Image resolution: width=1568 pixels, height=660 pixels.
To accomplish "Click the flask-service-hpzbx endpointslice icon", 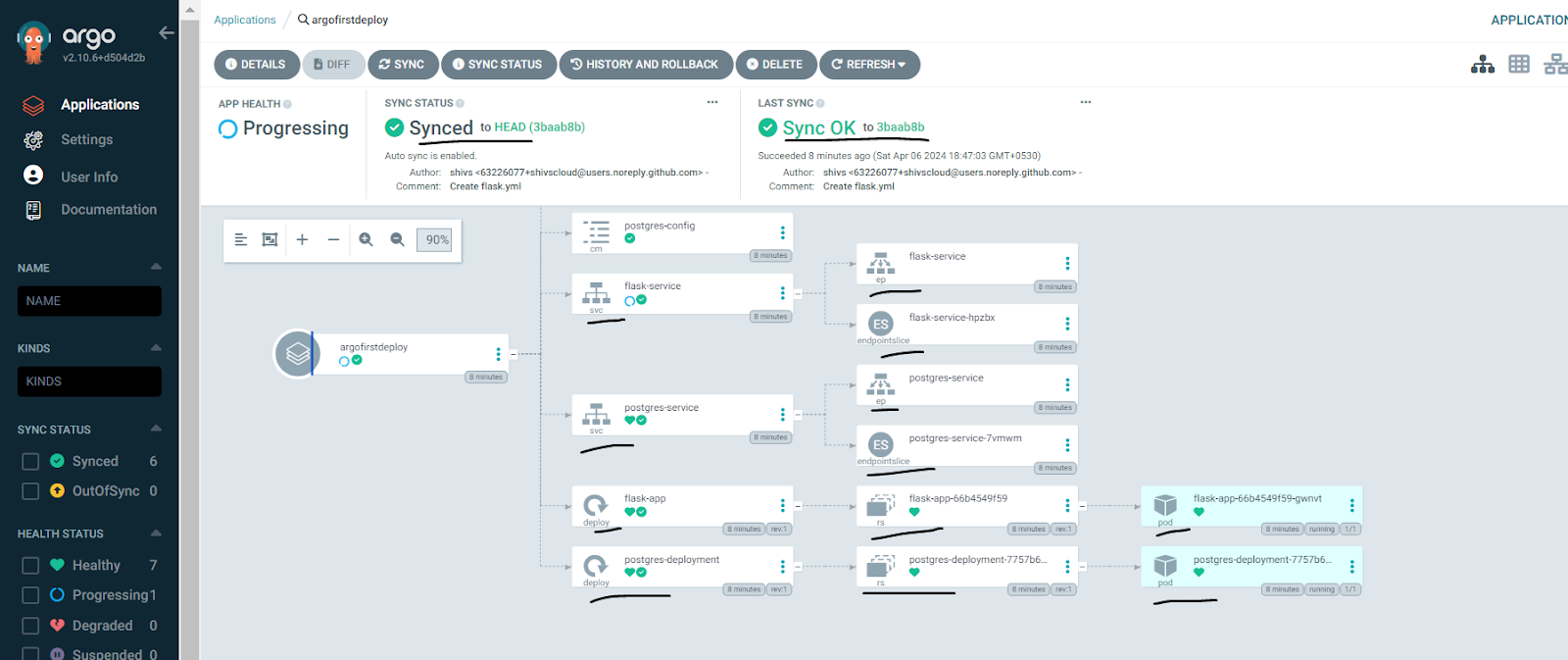I will 881,324.
